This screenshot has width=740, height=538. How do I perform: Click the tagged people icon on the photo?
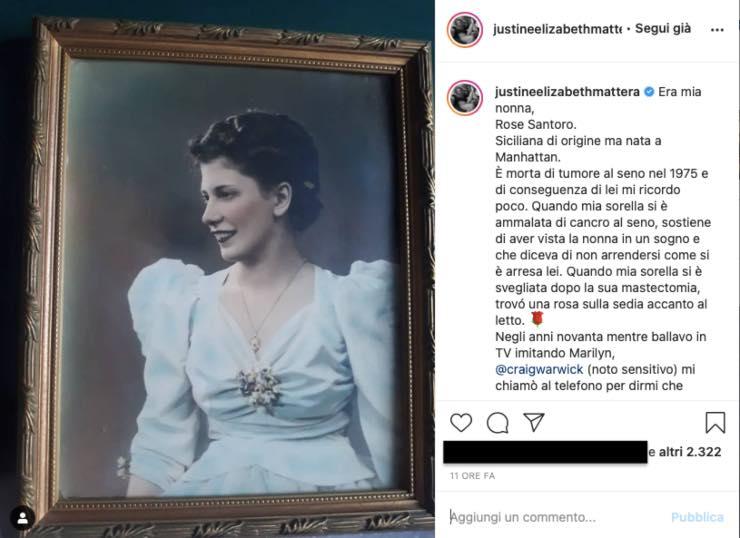[x=22, y=518]
